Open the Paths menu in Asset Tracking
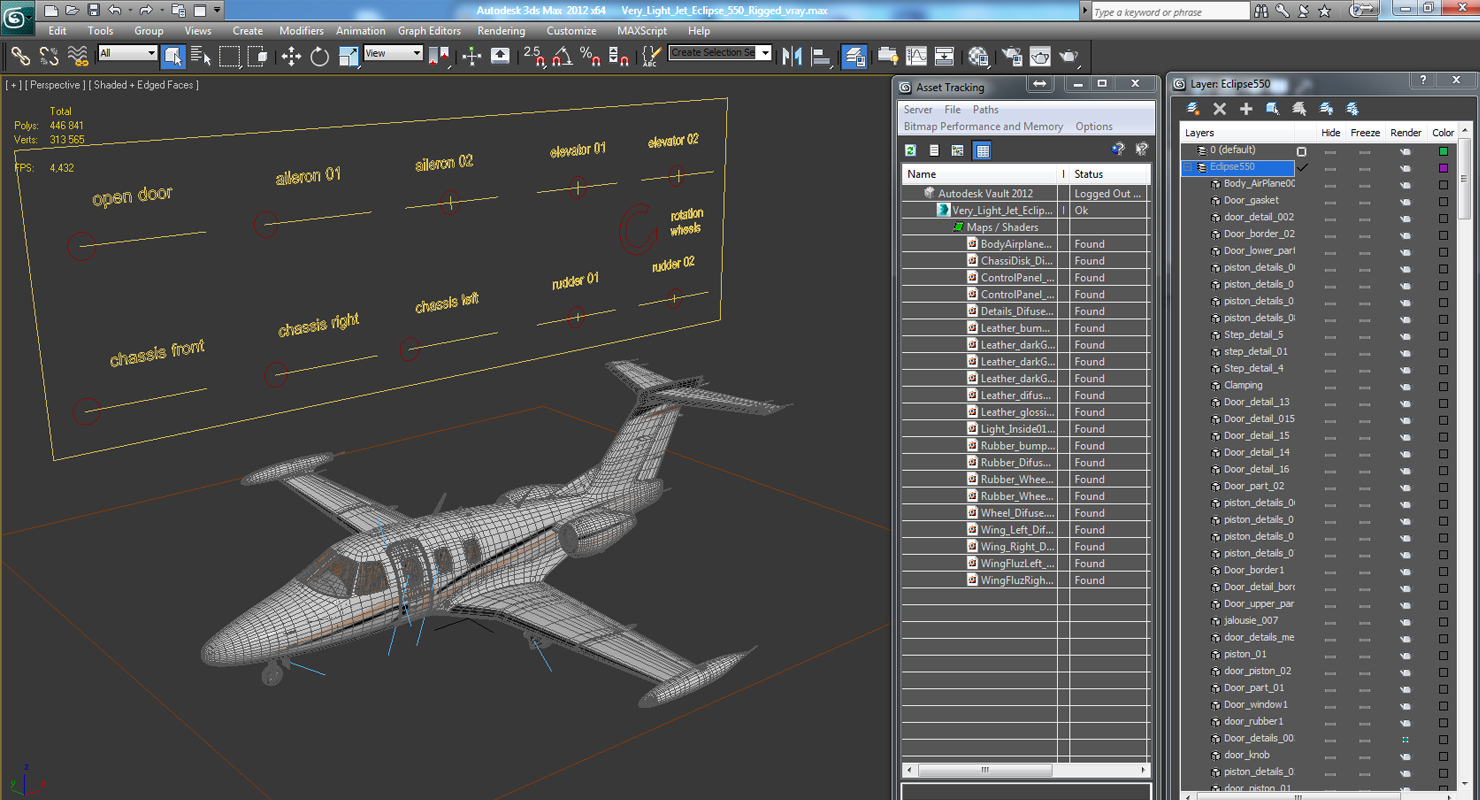 (986, 110)
